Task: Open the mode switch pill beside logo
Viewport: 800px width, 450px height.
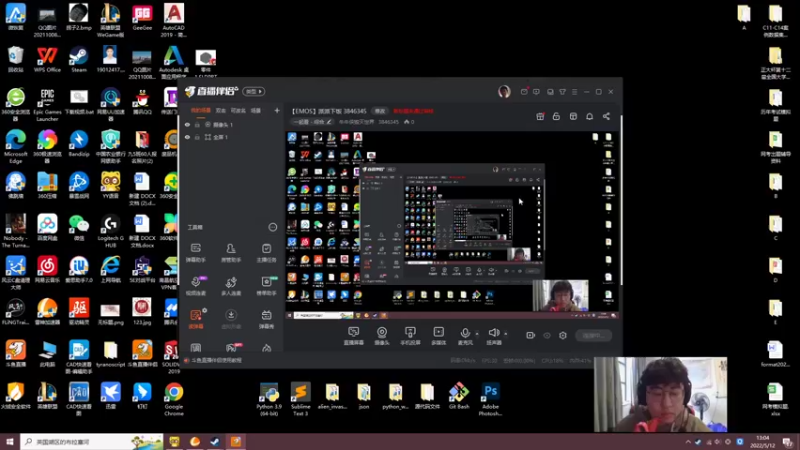Action: [x=254, y=91]
